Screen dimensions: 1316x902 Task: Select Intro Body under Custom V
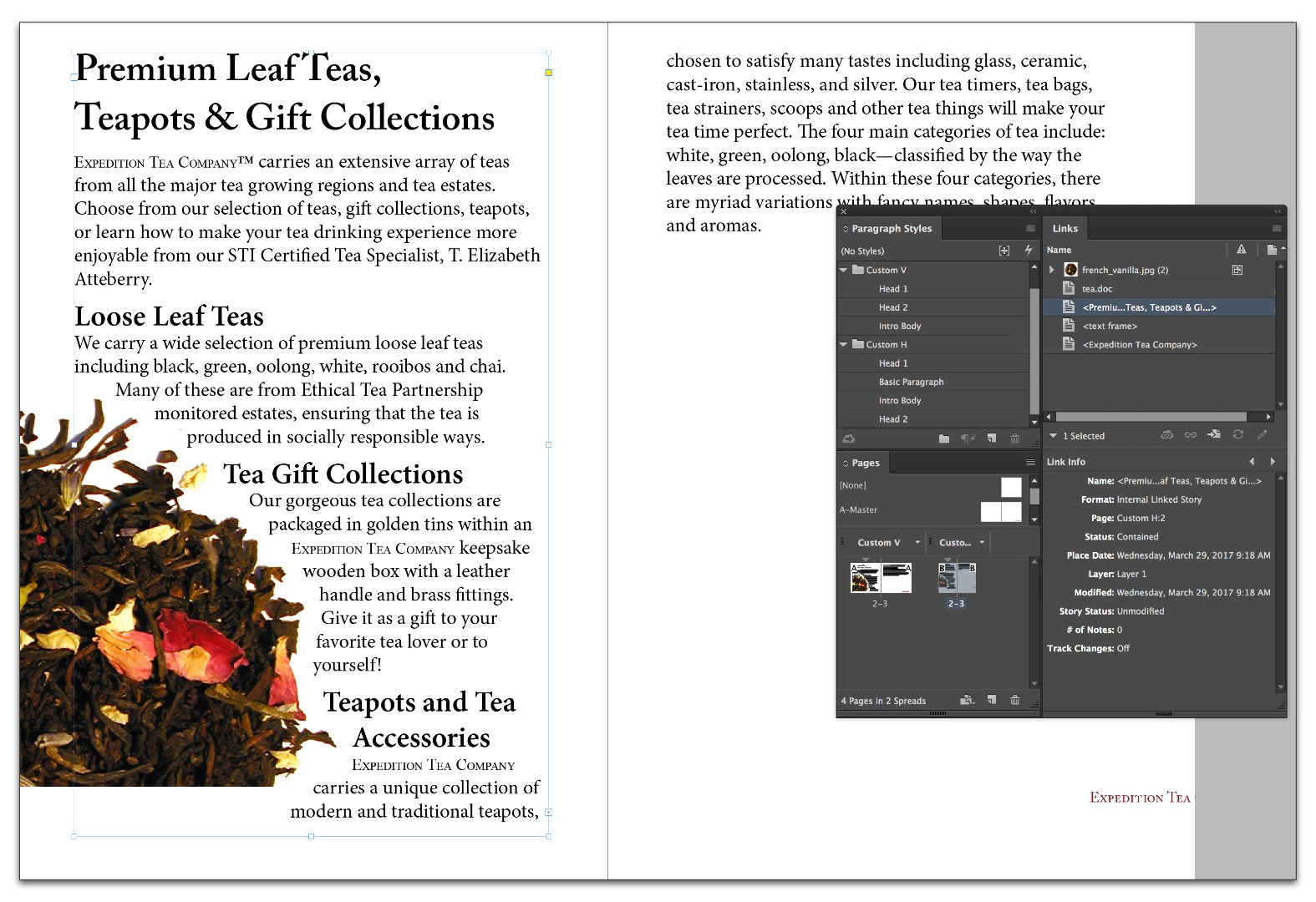933,326
